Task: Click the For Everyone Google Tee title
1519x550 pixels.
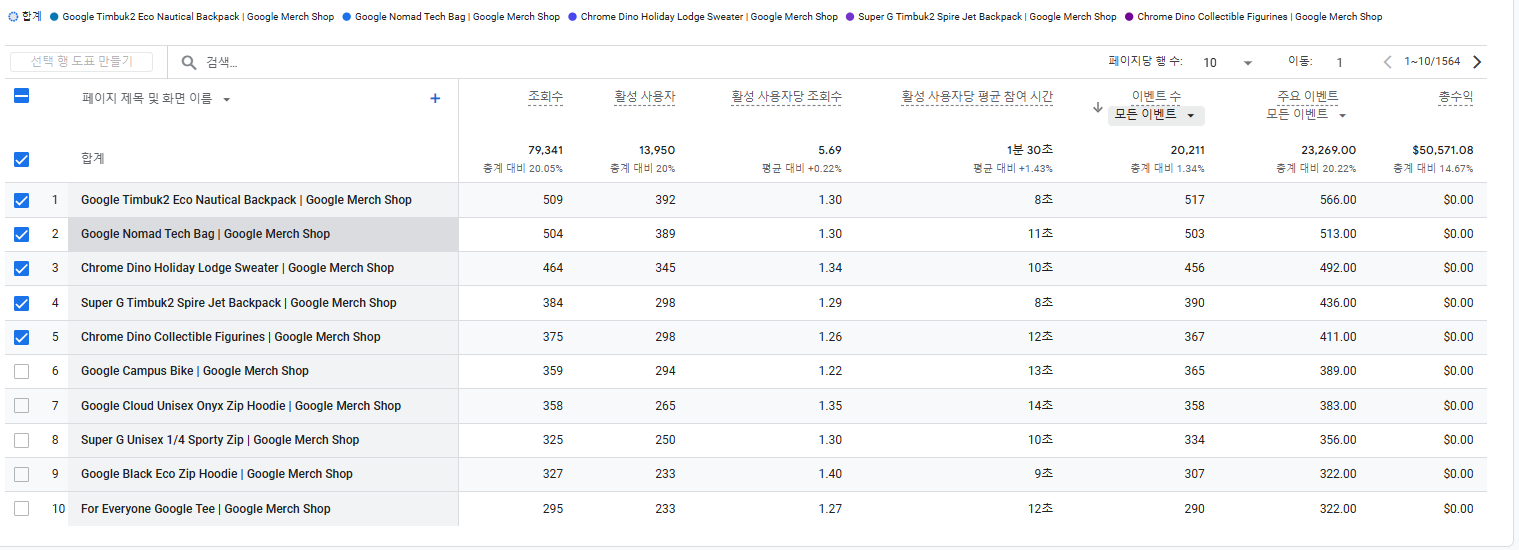Action: pyautogui.click(x=205, y=509)
